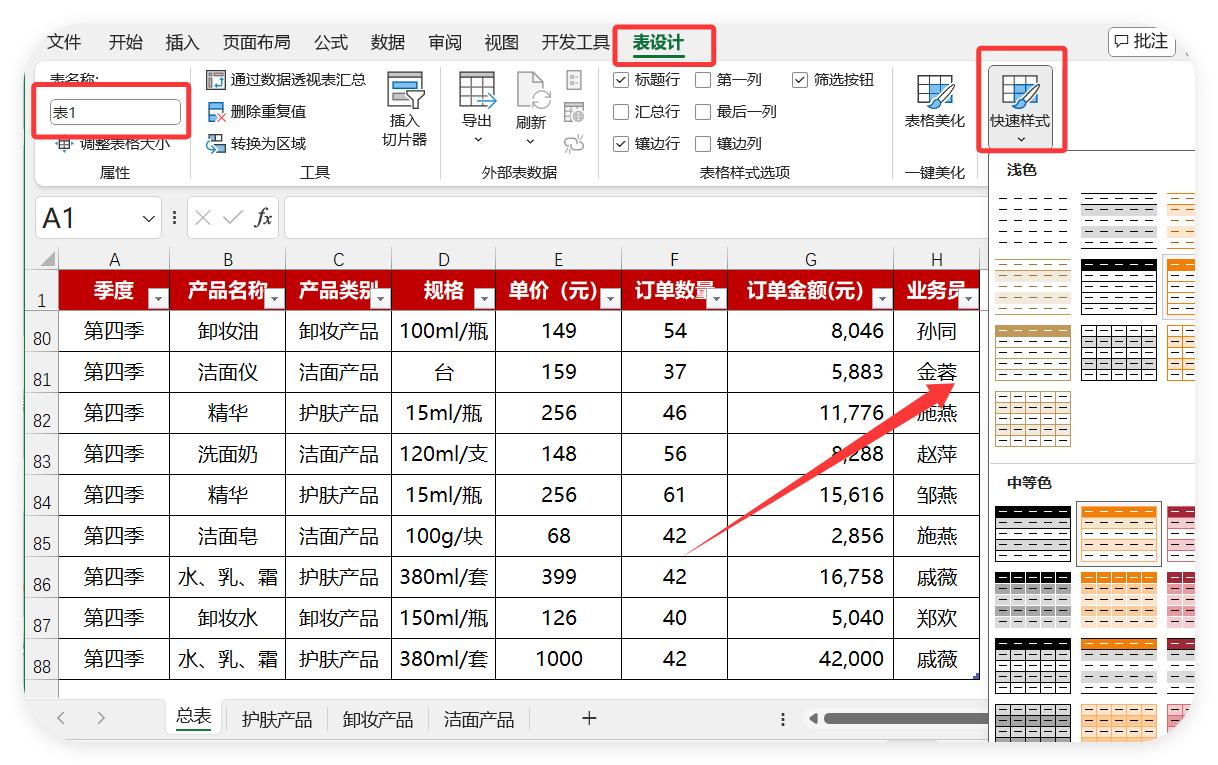
Task: Open the 订单金额(元) column filter dropdown
Action: point(881,299)
